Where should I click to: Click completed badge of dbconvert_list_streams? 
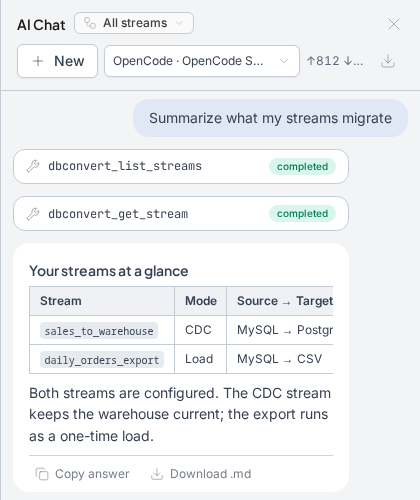point(302,166)
